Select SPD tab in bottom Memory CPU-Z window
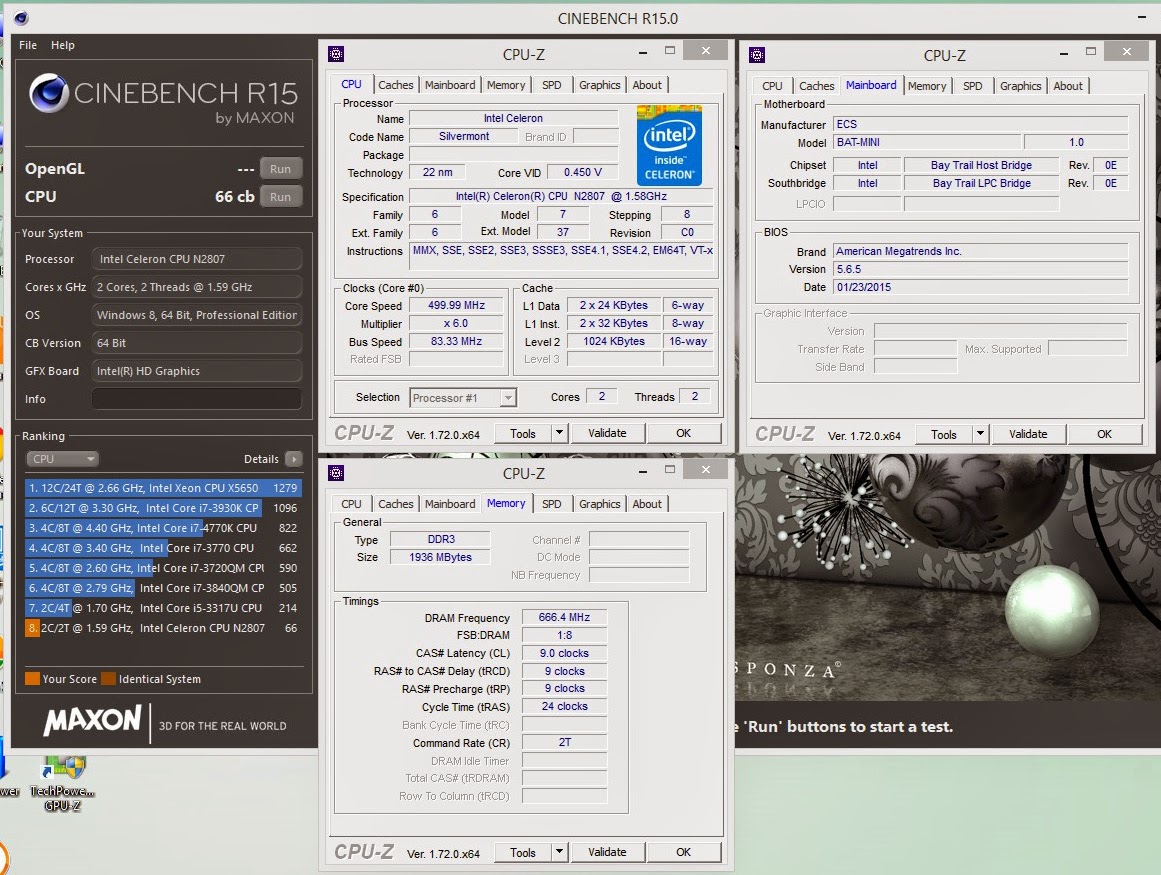 click(x=552, y=504)
